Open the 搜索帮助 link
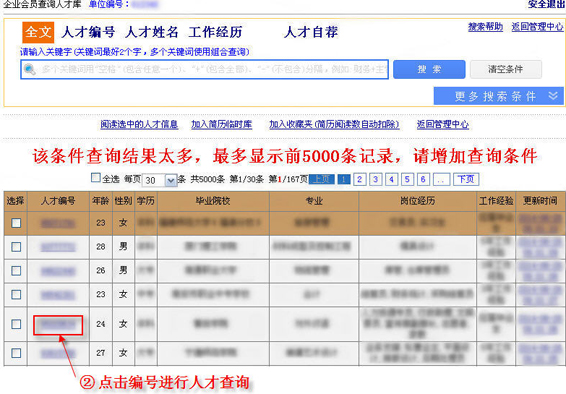This screenshot has width=566, height=394. [x=485, y=27]
